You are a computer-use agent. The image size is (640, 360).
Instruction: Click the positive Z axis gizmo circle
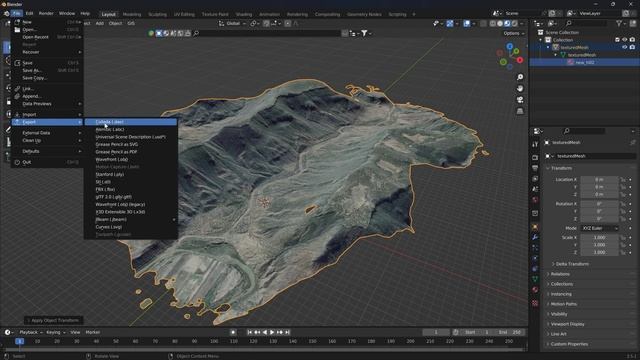[x=510, y=47]
